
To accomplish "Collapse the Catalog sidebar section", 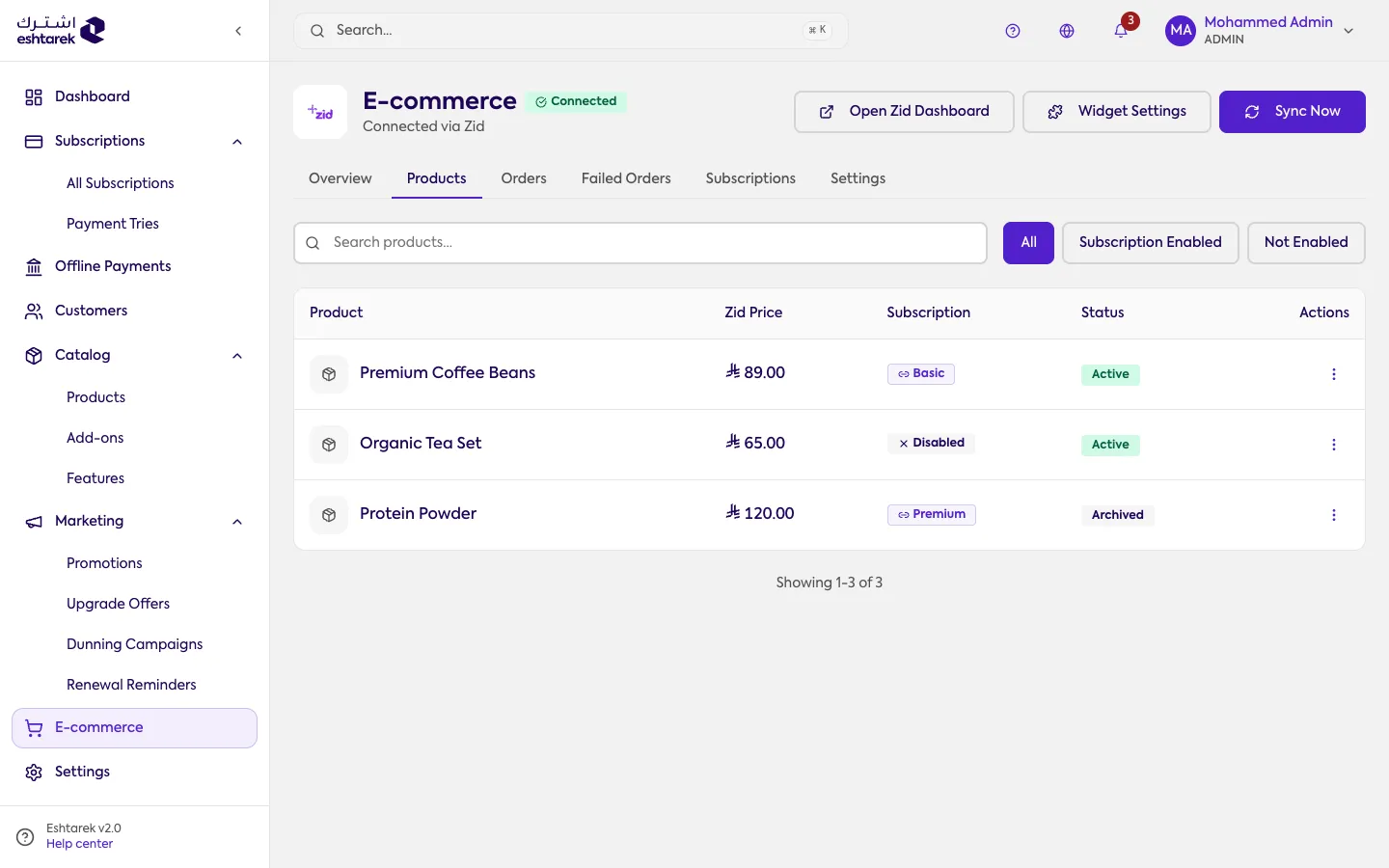I will tap(237, 356).
